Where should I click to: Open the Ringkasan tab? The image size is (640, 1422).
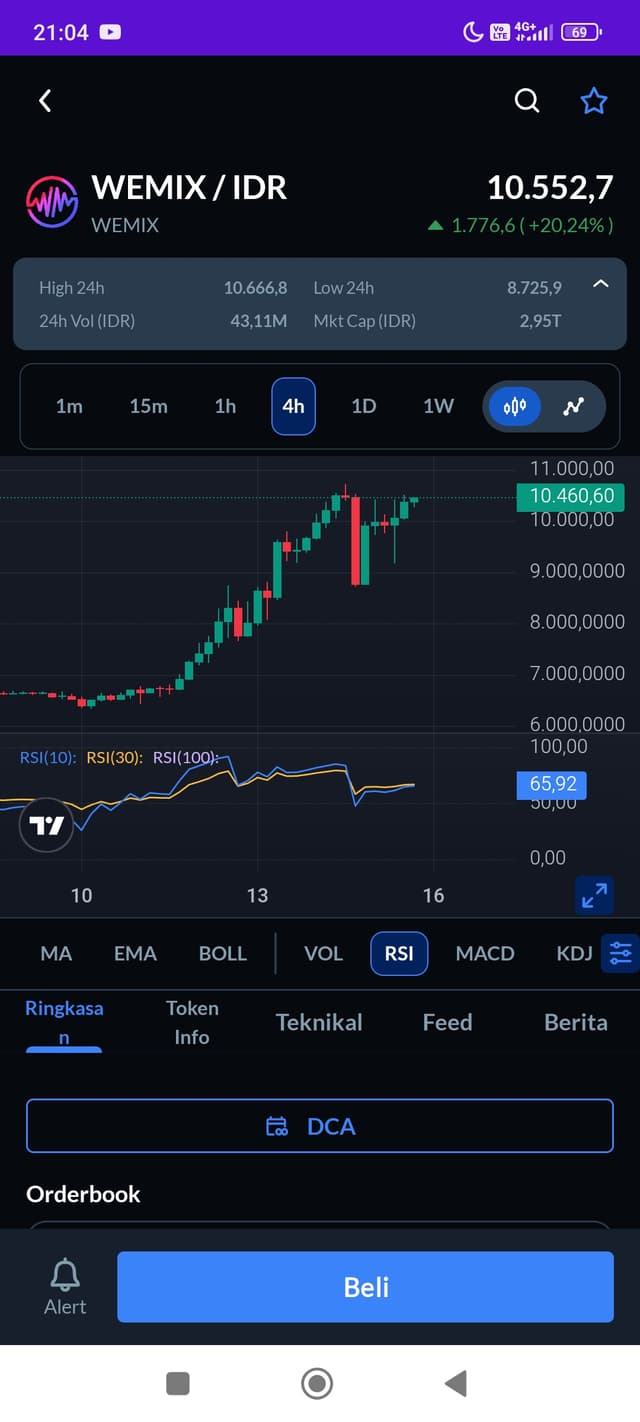click(x=64, y=1022)
